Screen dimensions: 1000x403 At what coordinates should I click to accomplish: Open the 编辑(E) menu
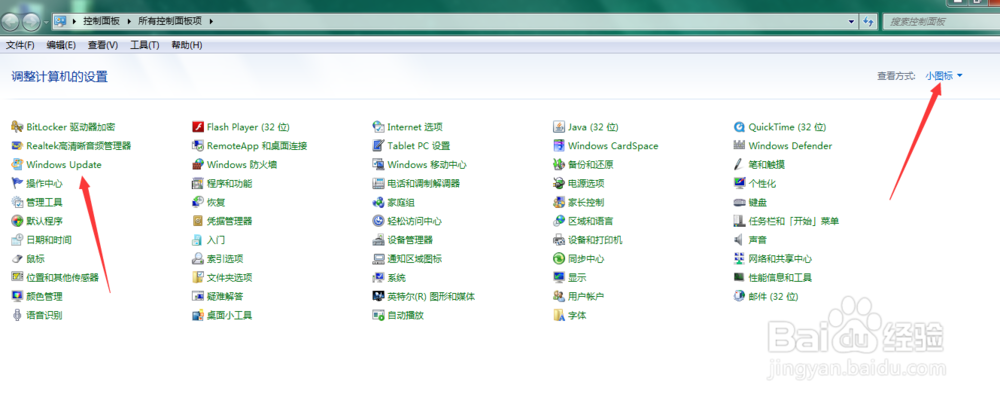61,45
